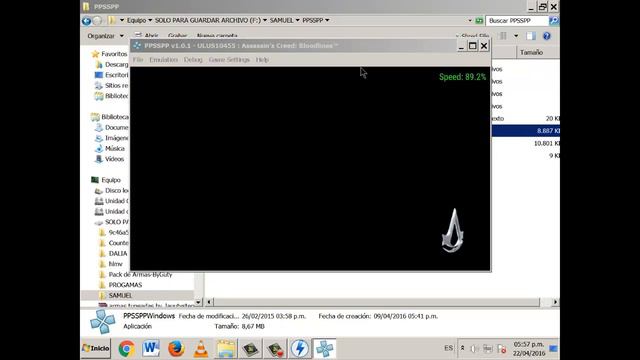Open the File menu in PPSSPP

coord(138,60)
